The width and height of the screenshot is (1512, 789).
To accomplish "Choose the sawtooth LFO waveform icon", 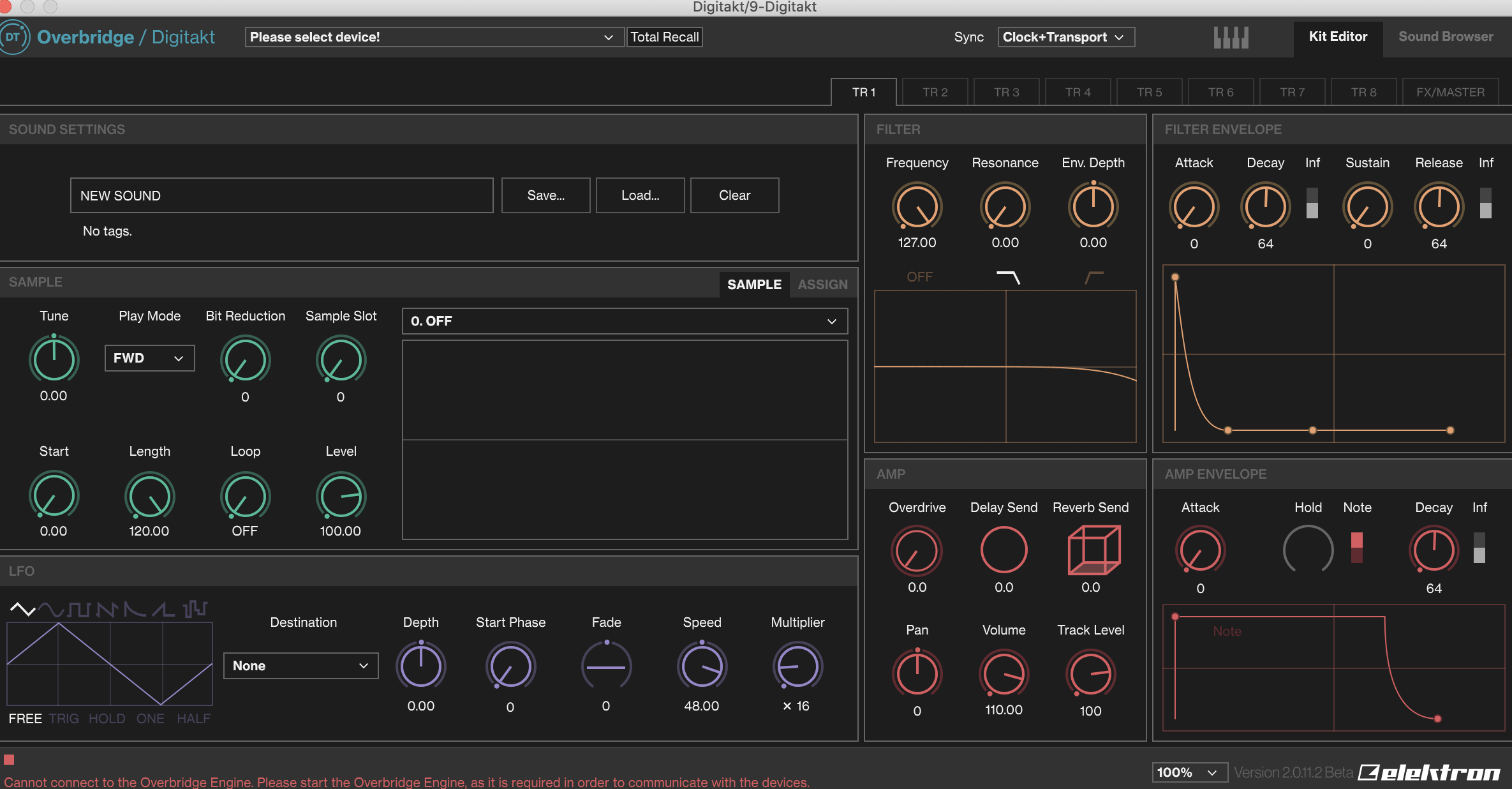I will (107, 609).
